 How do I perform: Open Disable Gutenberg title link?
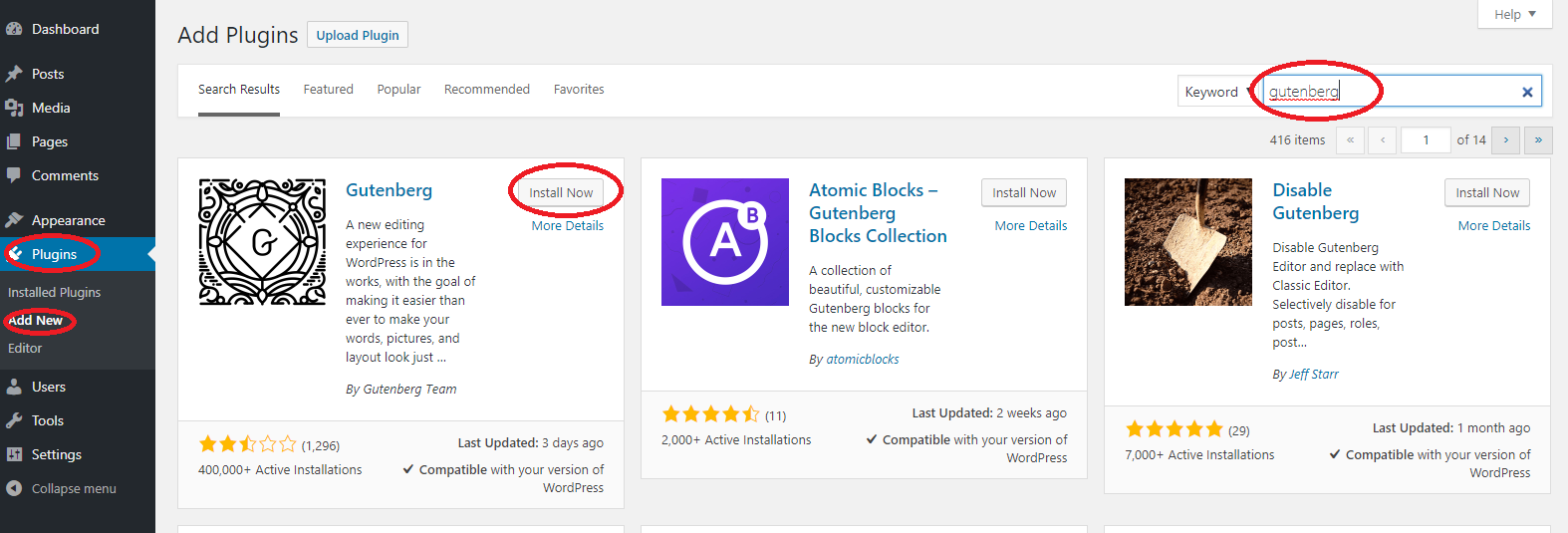(x=1315, y=202)
